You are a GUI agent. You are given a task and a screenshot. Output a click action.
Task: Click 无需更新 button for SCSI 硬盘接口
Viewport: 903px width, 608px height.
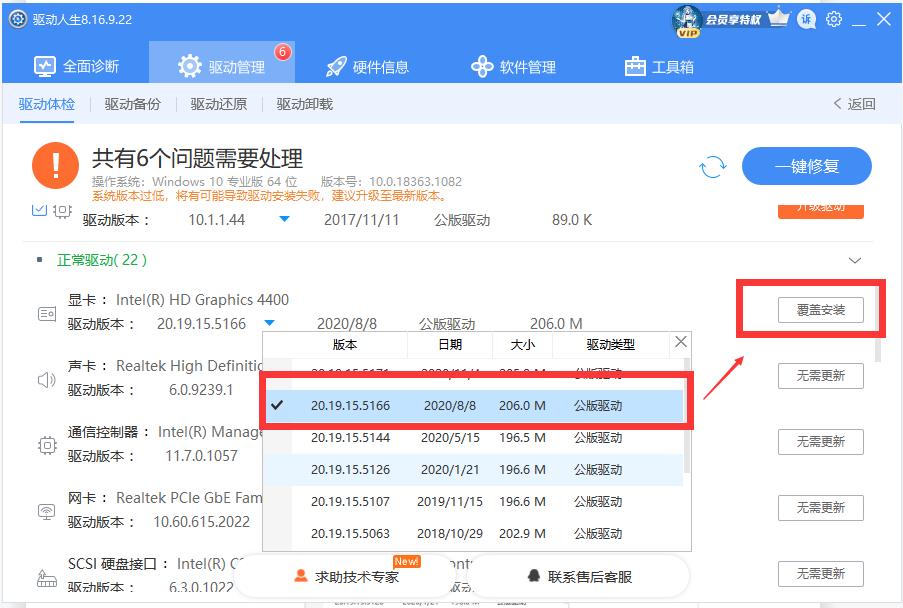click(x=821, y=573)
